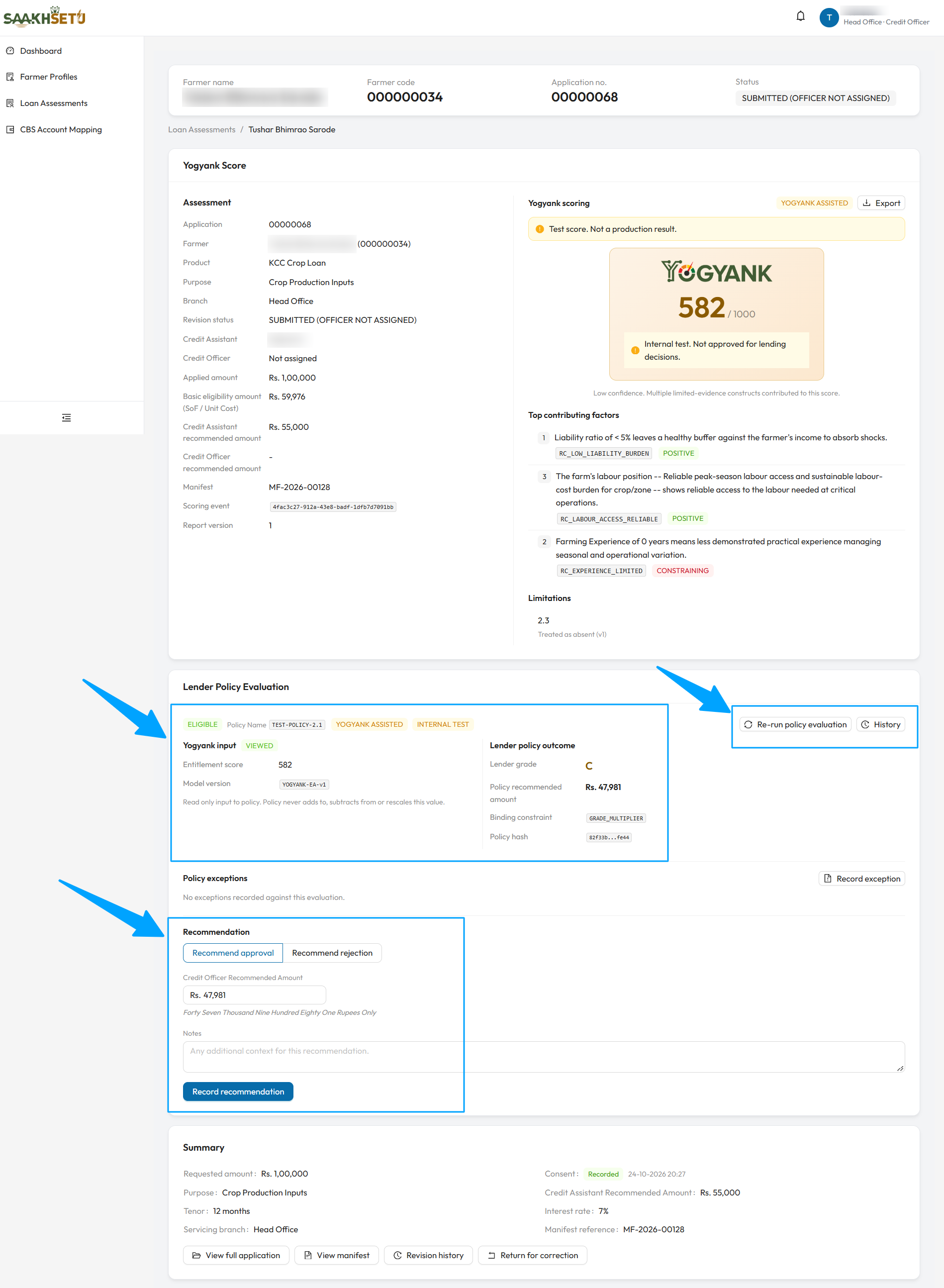
Task: Click the YOGYANK ASSISTED tag near Export
Action: (x=814, y=203)
